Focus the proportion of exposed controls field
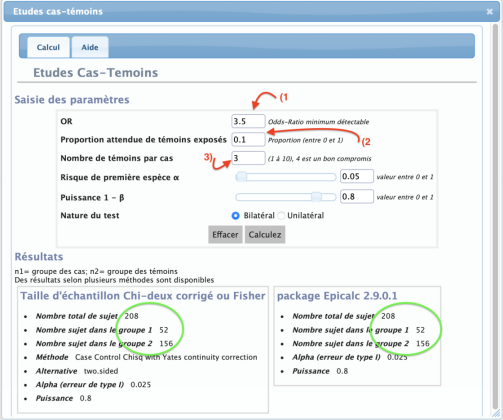 [248, 140]
